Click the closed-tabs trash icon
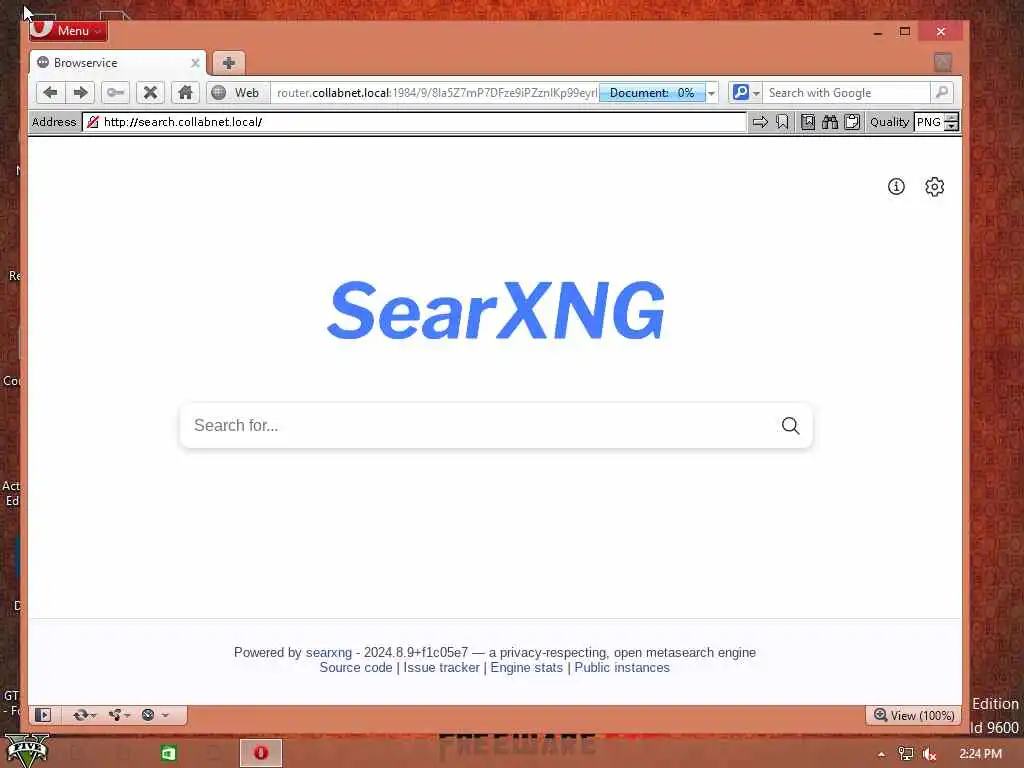 [x=943, y=63]
